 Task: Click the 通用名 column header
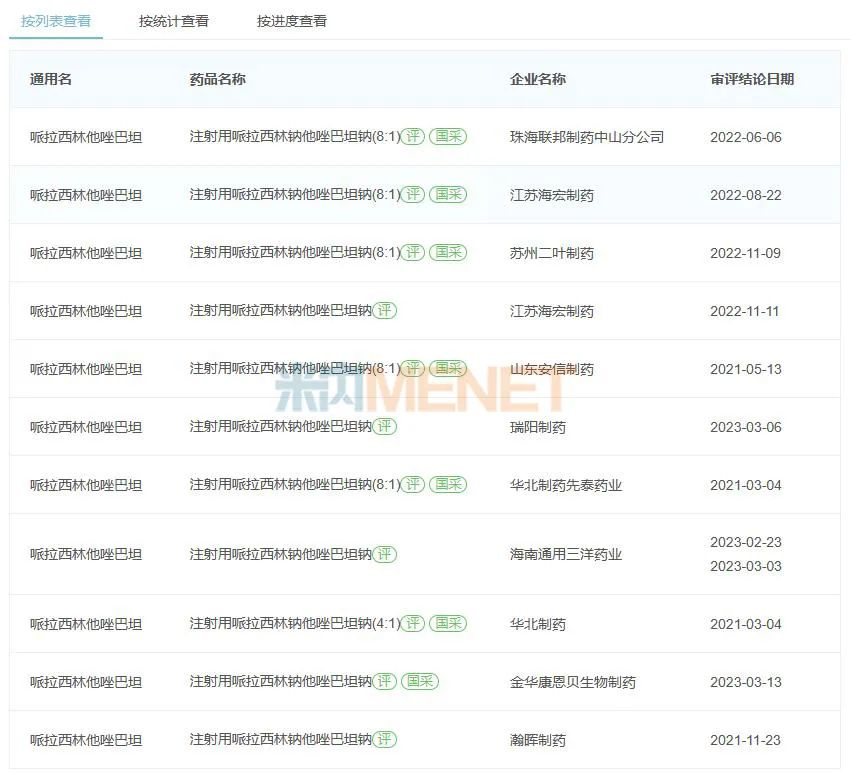coord(50,79)
